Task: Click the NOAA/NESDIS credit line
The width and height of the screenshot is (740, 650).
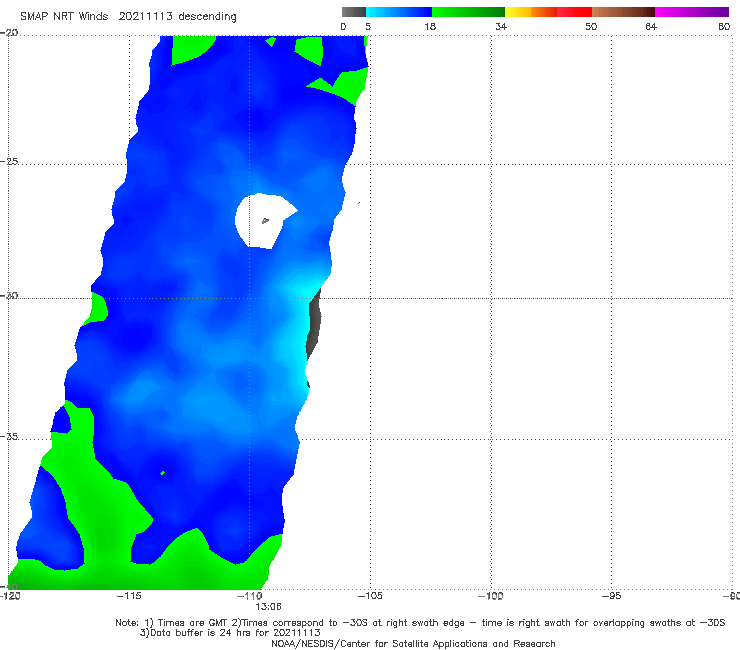Action: point(413,643)
